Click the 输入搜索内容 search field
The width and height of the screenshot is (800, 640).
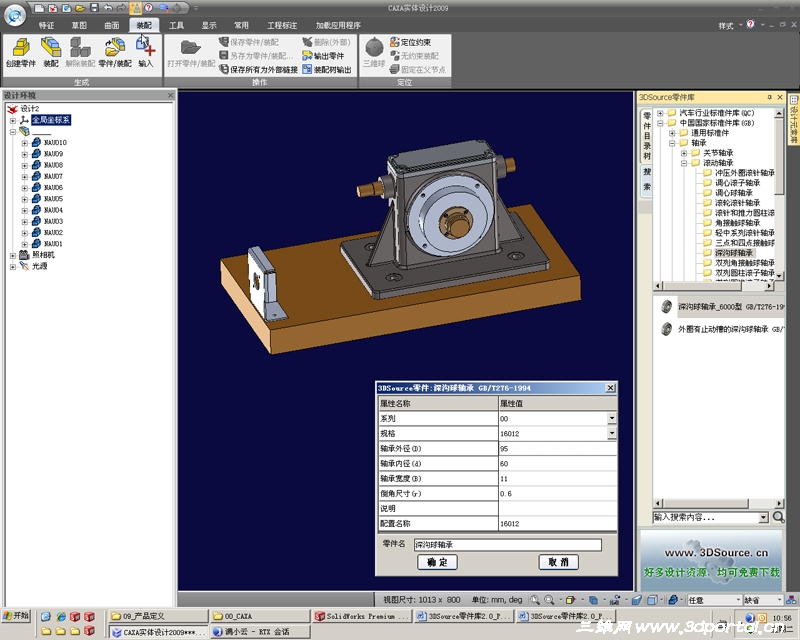706,517
